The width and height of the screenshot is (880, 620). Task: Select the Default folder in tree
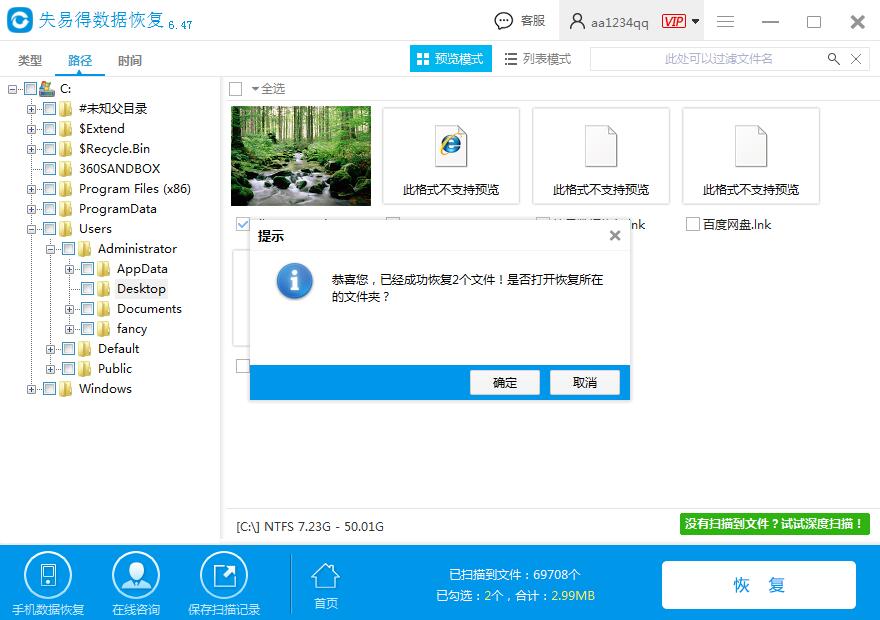click(x=118, y=349)
